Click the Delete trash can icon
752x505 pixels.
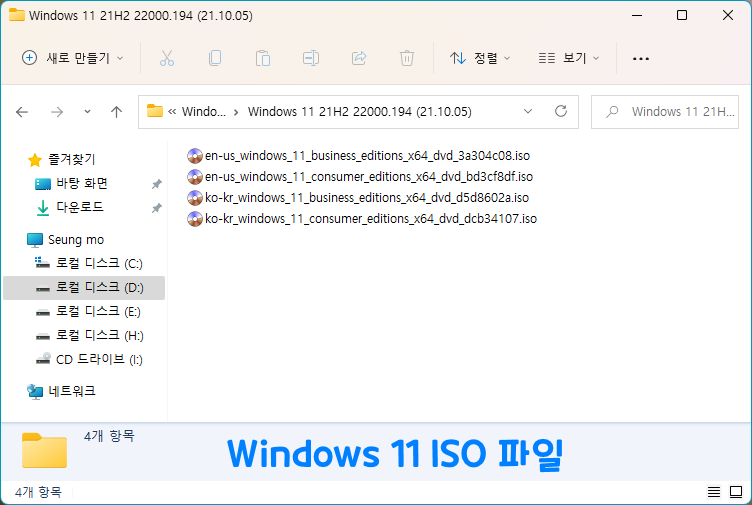[x=407, y=58]
